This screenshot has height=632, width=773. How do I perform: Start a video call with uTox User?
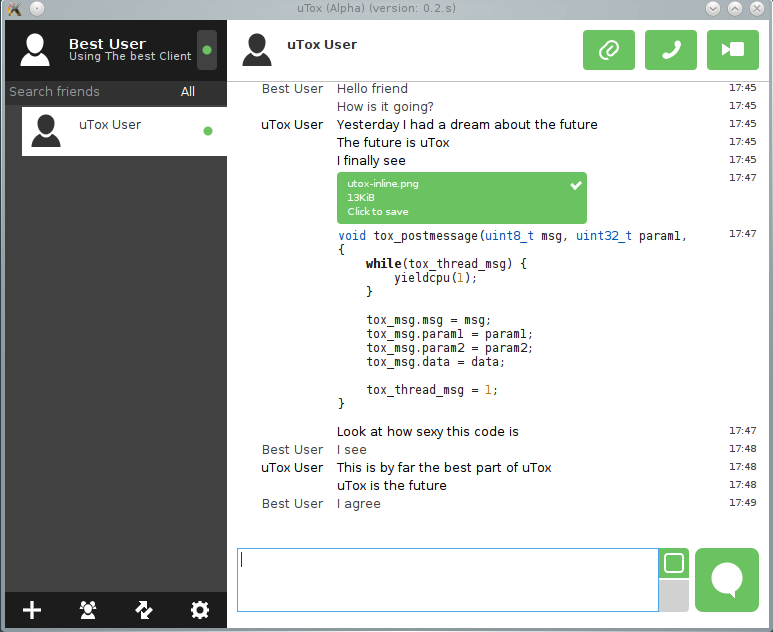click(733, 50)
